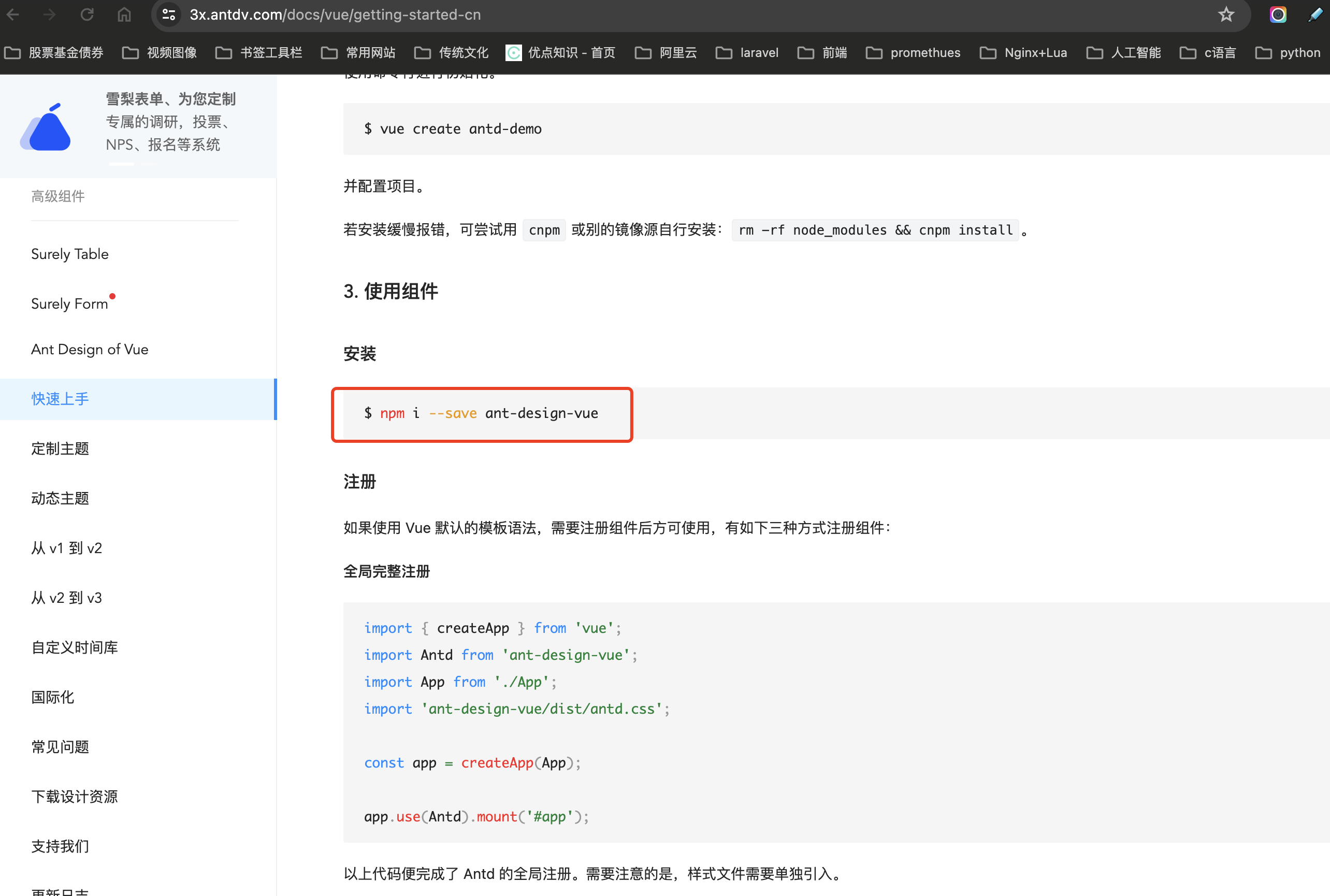Open Nginx+Lua bookmark folder
The image size is (1330, 896).
tap(1023, 53)
